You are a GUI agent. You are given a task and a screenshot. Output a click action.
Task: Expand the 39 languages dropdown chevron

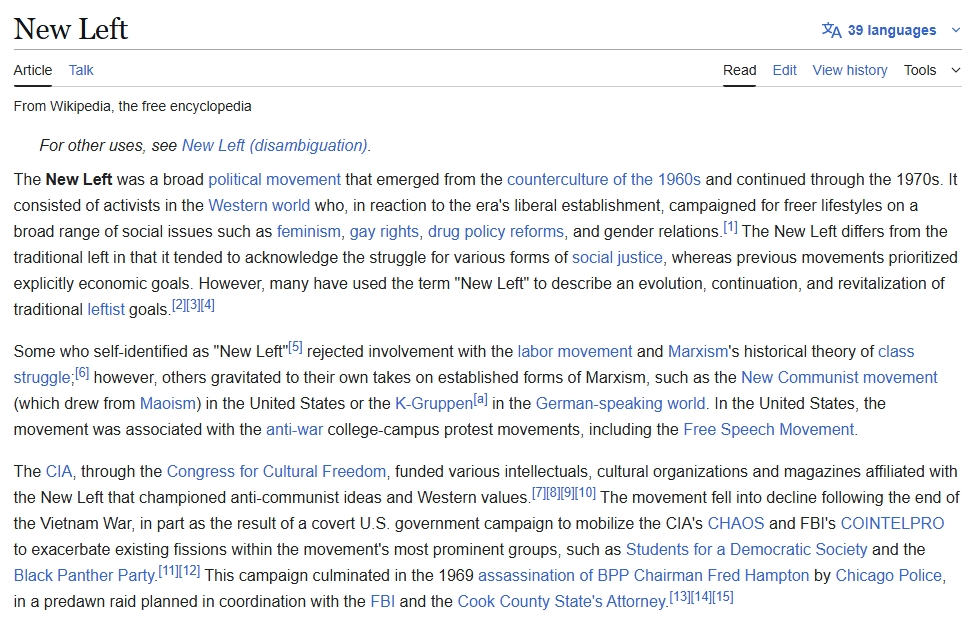[x=955, y=30]
